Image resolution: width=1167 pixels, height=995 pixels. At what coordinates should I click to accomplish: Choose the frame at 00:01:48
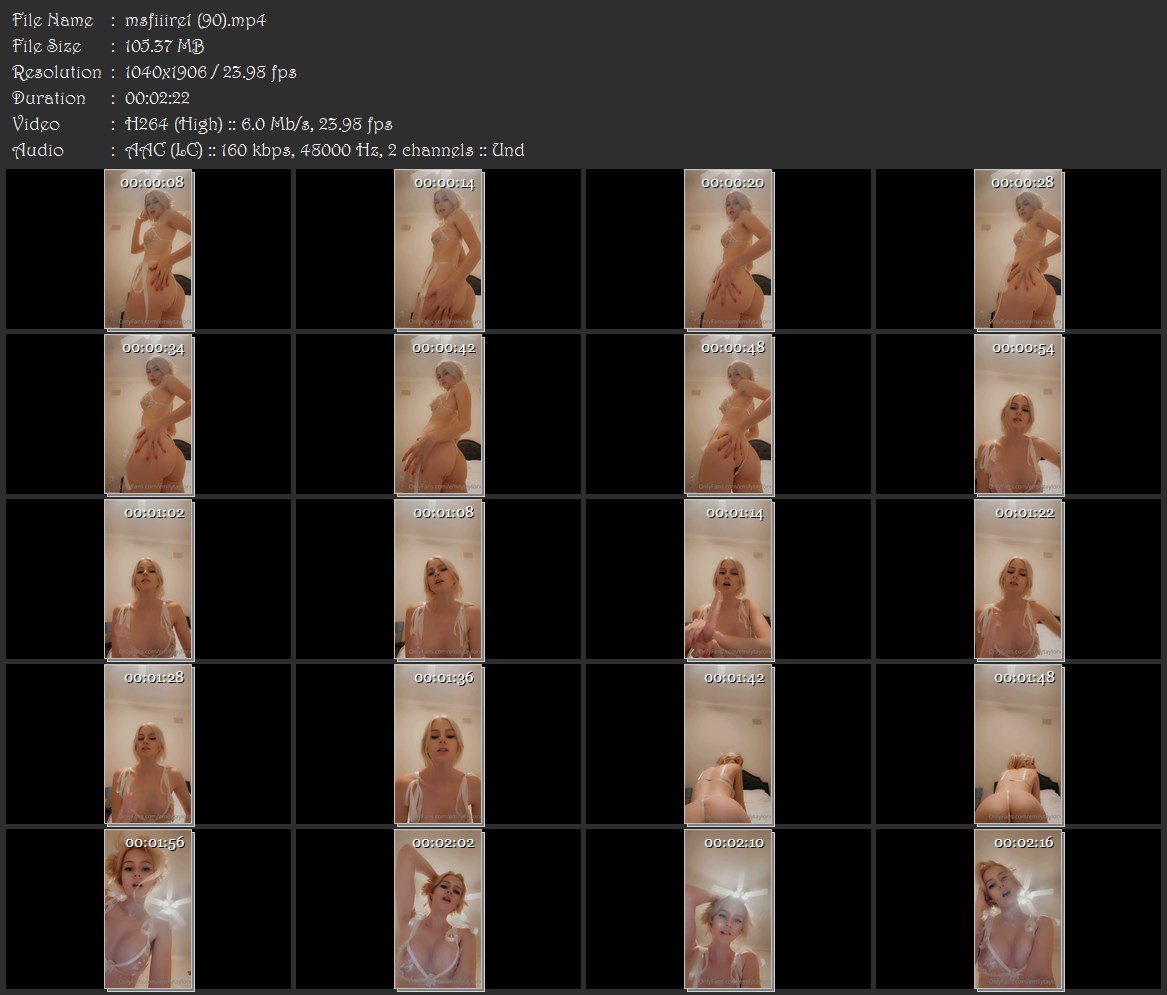pos(1019,745)
